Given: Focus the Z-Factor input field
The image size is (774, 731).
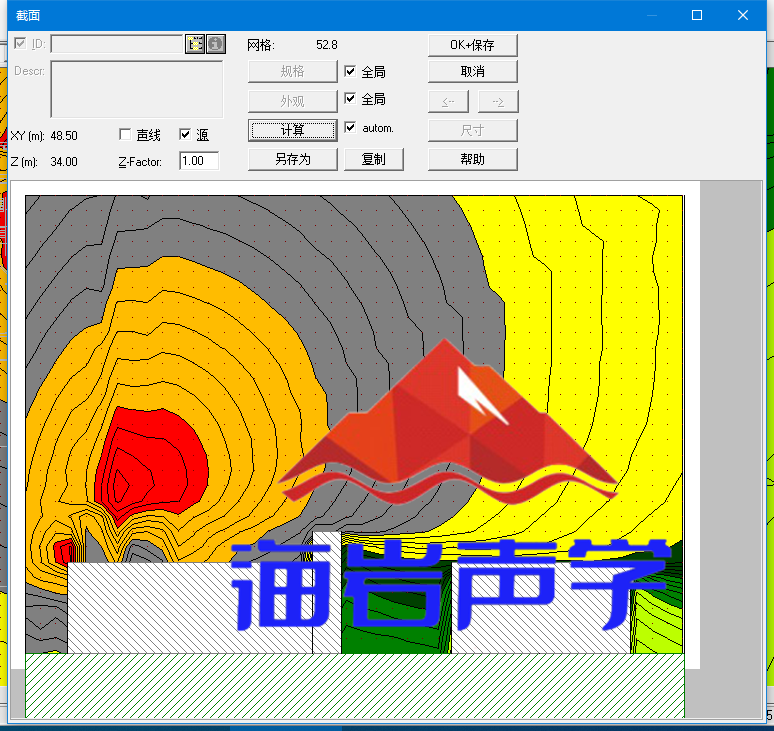Looking at the screenshot, I should tap(199, 161).
